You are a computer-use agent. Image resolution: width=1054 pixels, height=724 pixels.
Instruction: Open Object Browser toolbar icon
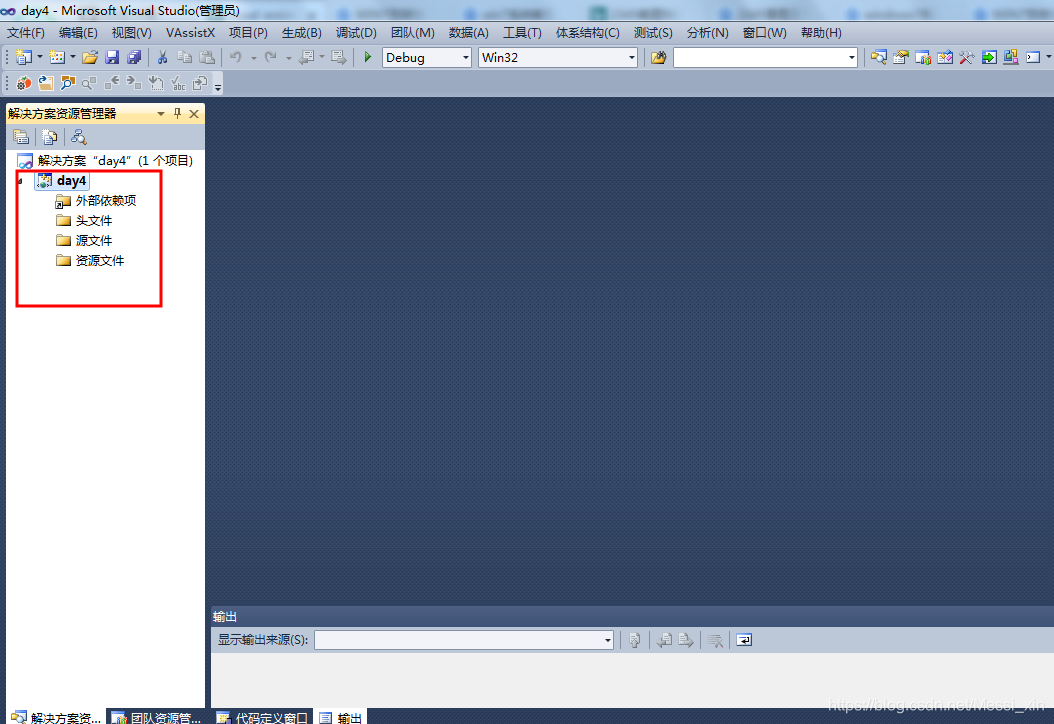[945, 57]
